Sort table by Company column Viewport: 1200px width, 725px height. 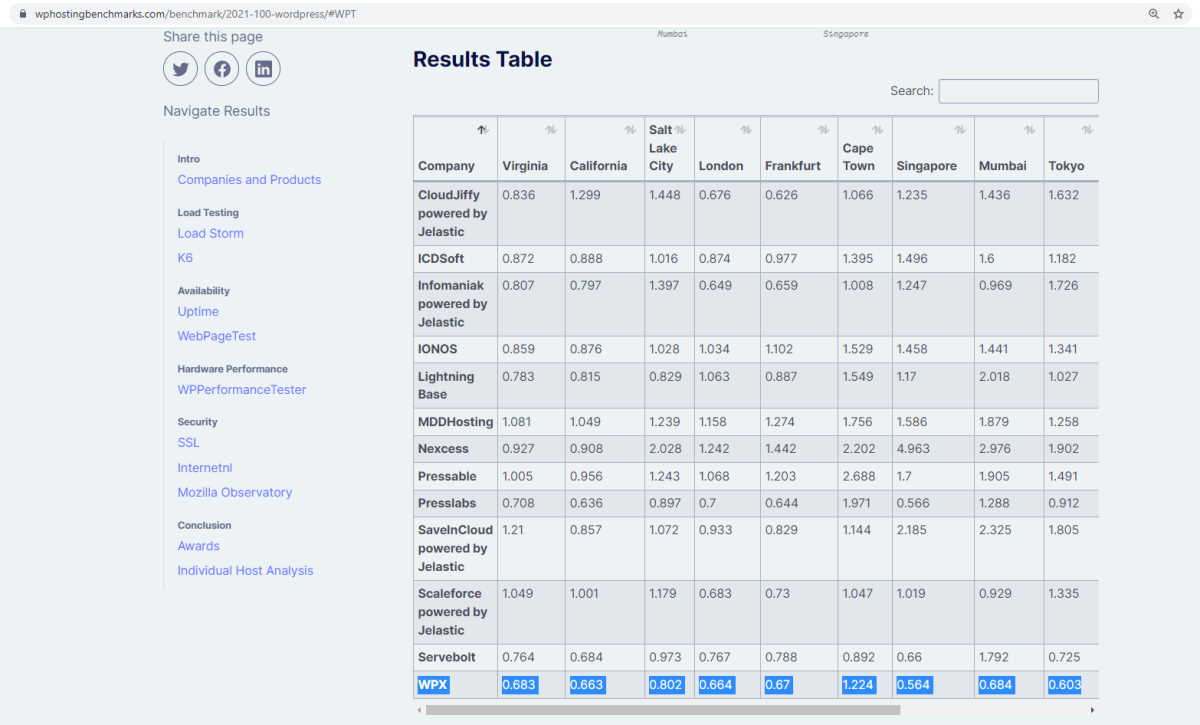click(x=455, y=148)
